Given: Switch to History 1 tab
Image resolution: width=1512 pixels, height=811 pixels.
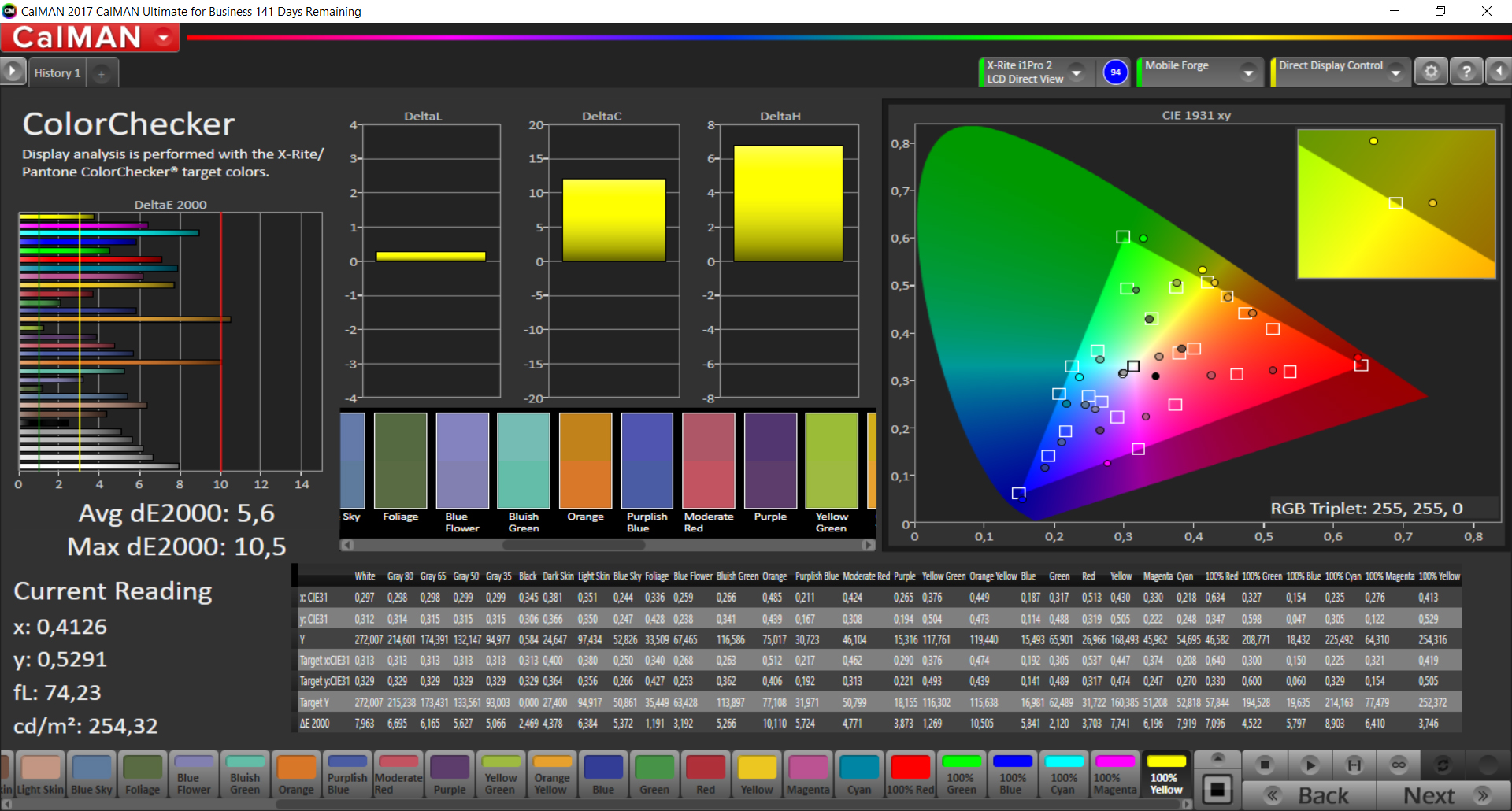Looking at the screenshot, I should tap(57, 73).
